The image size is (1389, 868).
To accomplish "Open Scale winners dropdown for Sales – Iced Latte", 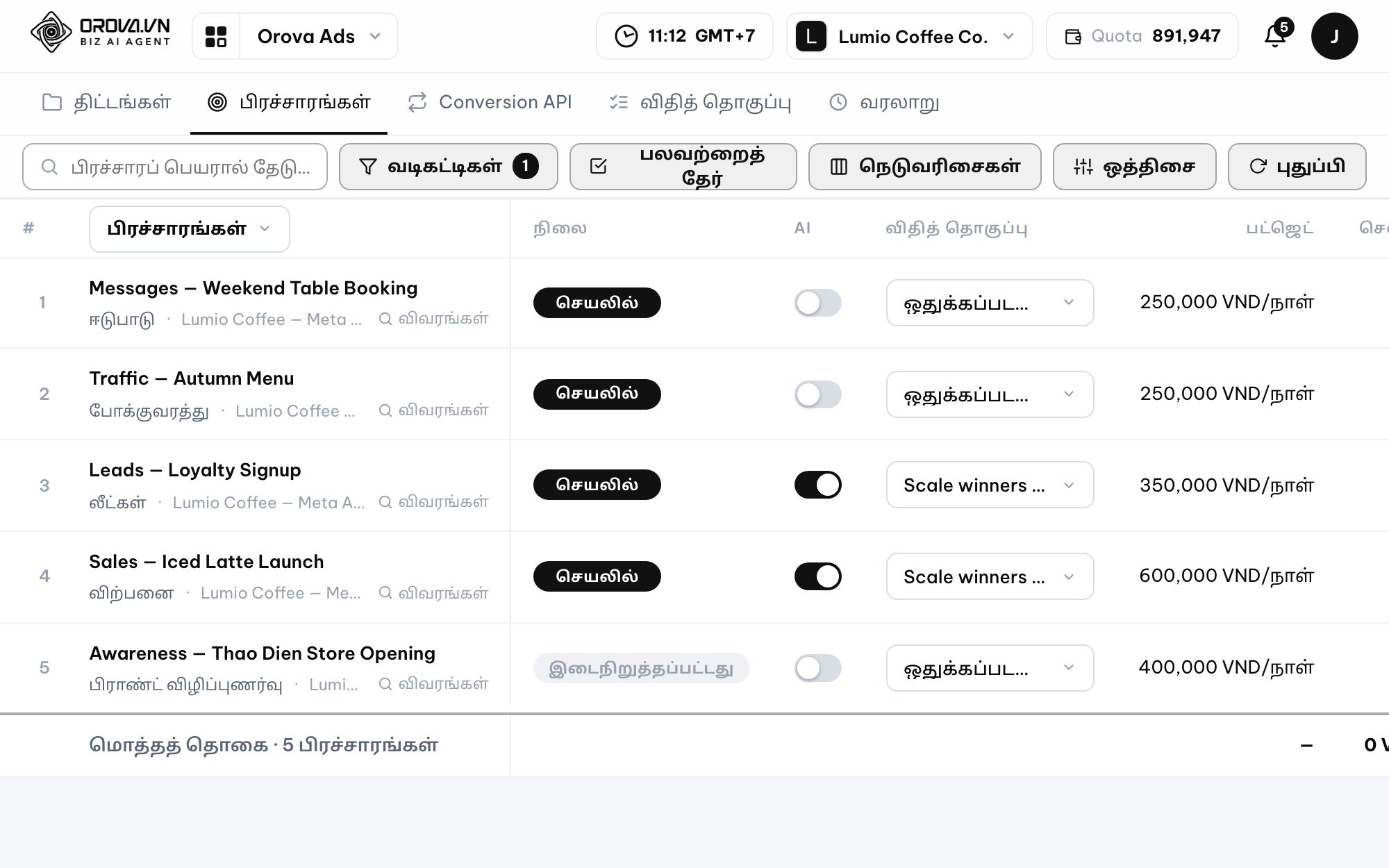I will pos(990,576).
